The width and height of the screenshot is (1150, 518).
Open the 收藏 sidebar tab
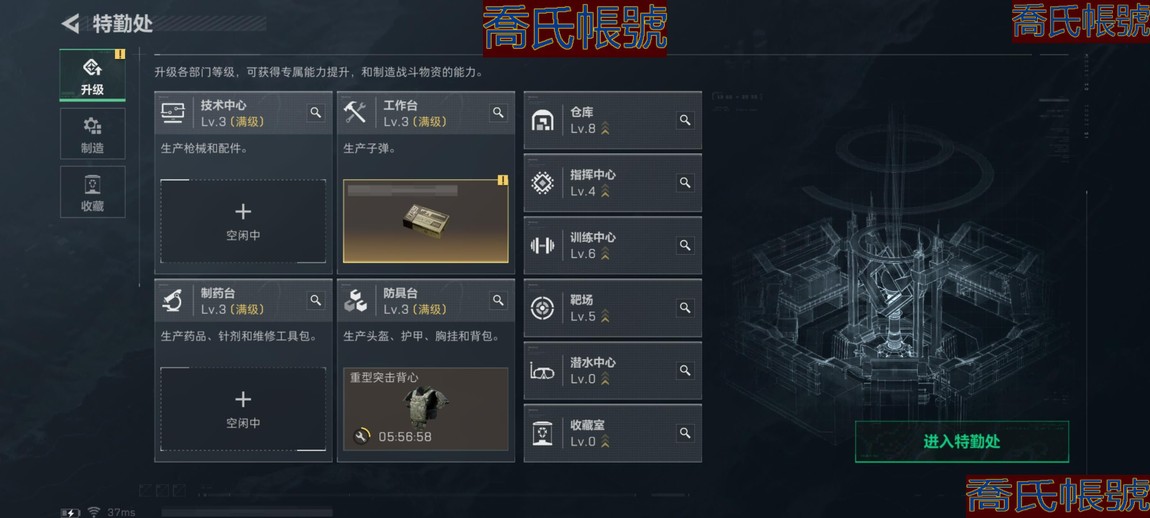(92, 191)
